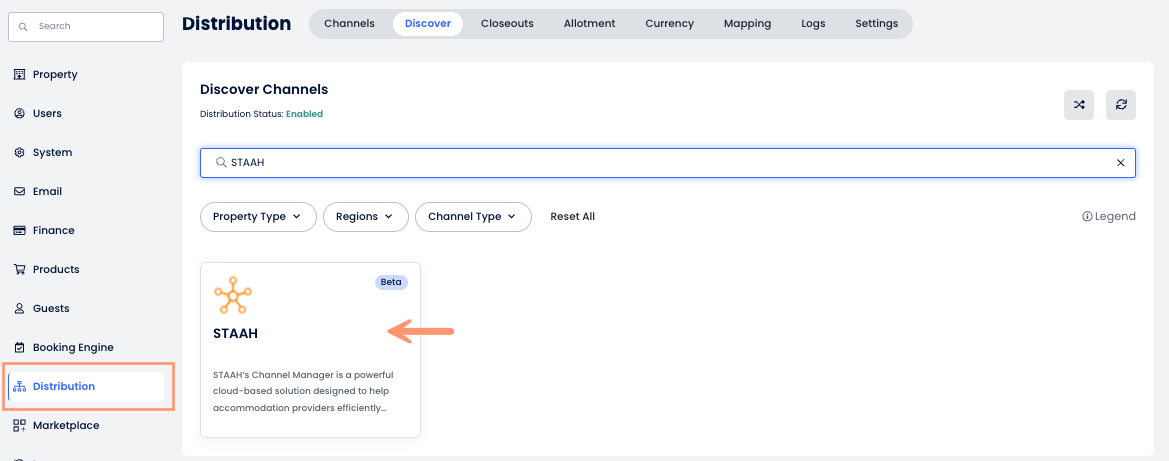Open Users in the sidebar

click(x=46, y=114)
